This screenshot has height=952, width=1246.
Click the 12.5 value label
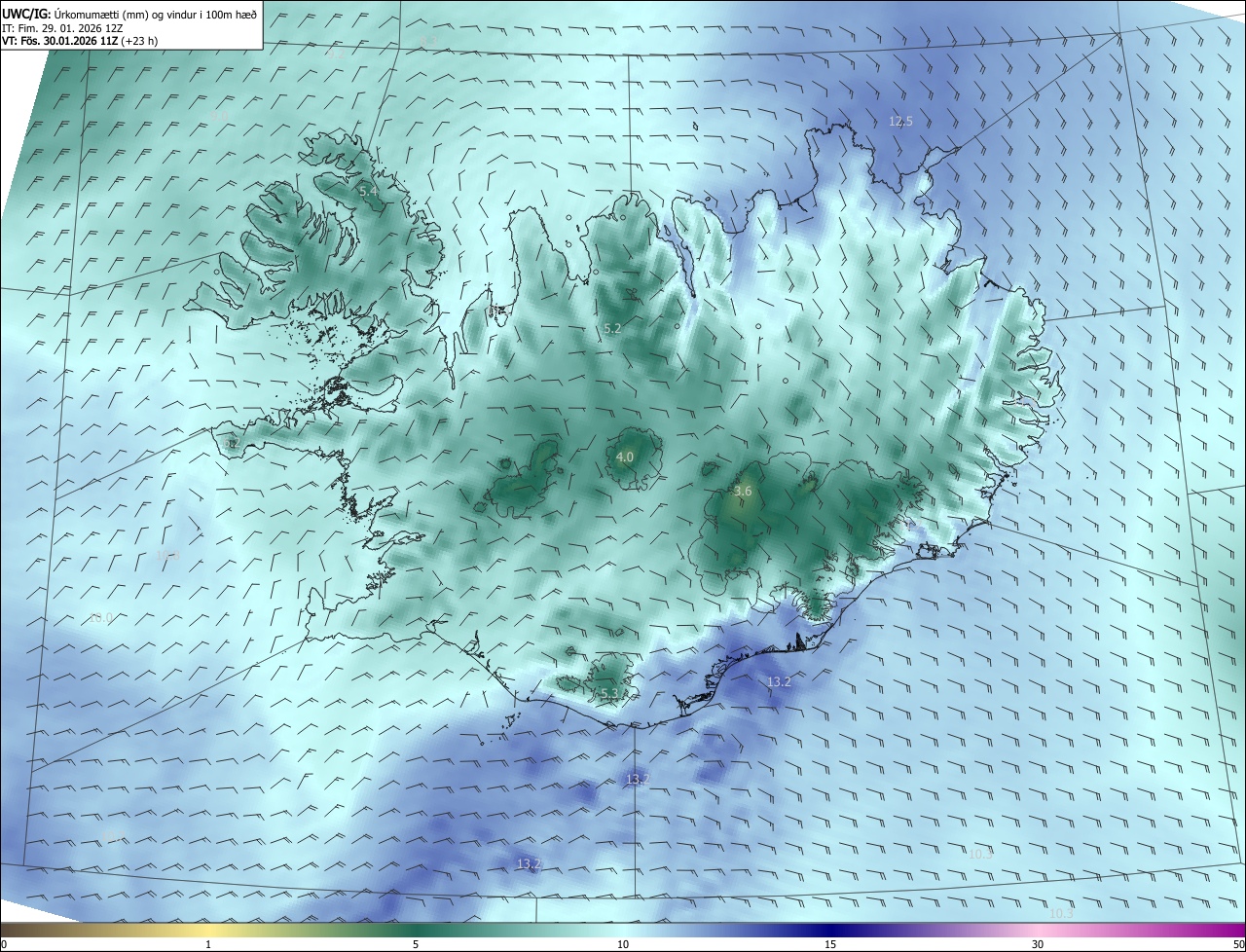900,121
